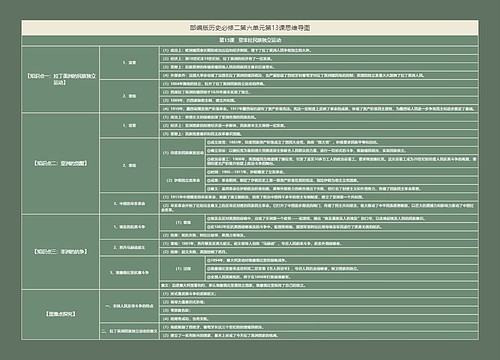Select the row about 1804年 Haiti independence
500x360 pixels.
tap(319, 84)
